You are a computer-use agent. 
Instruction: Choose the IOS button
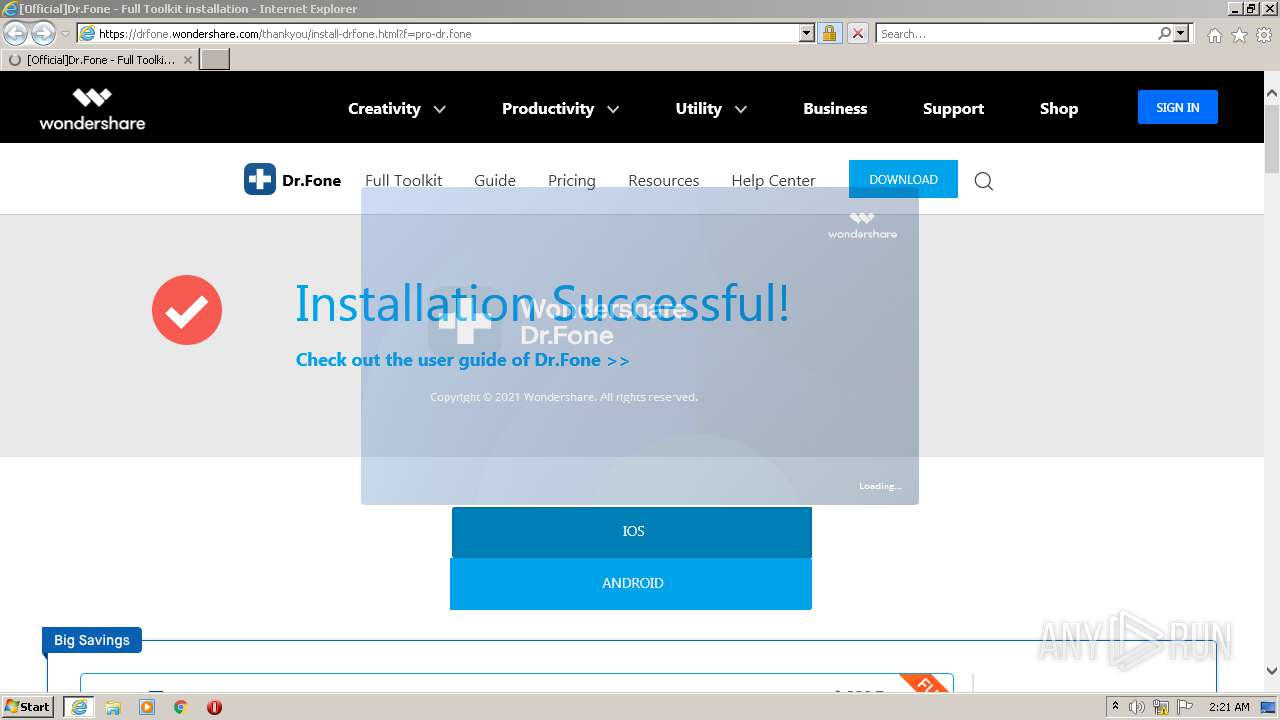click(x=632, y=532)
